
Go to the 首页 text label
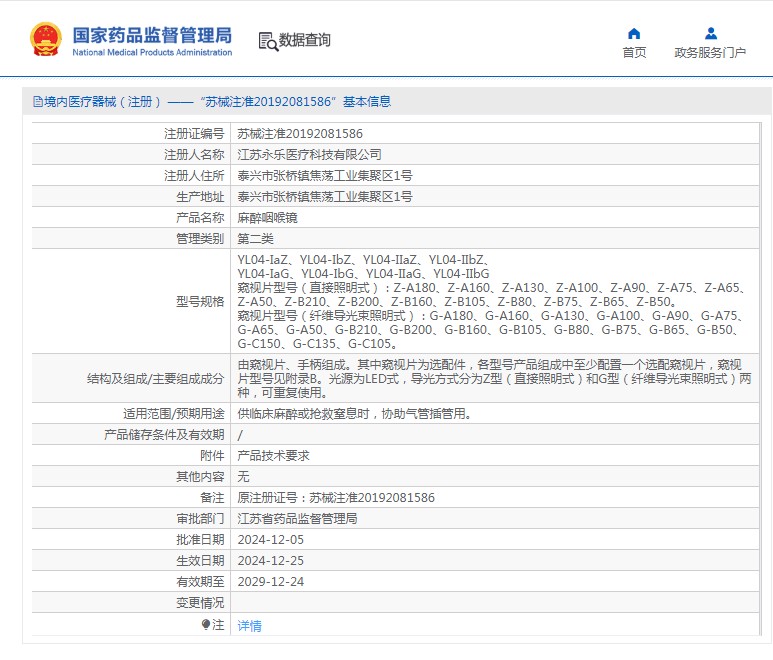[634, 53]
